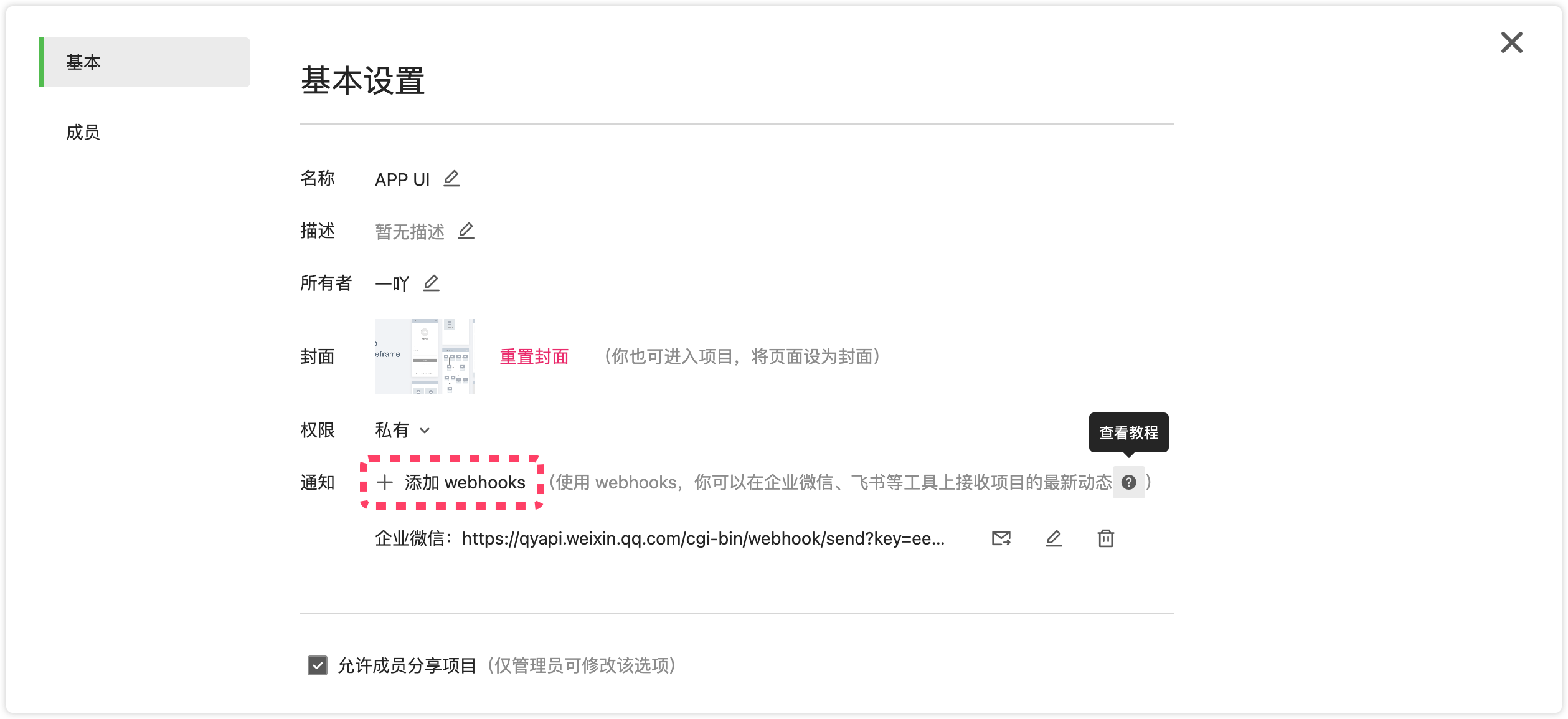
Task: Click the 重置封面 link
Action: point(534,356)
